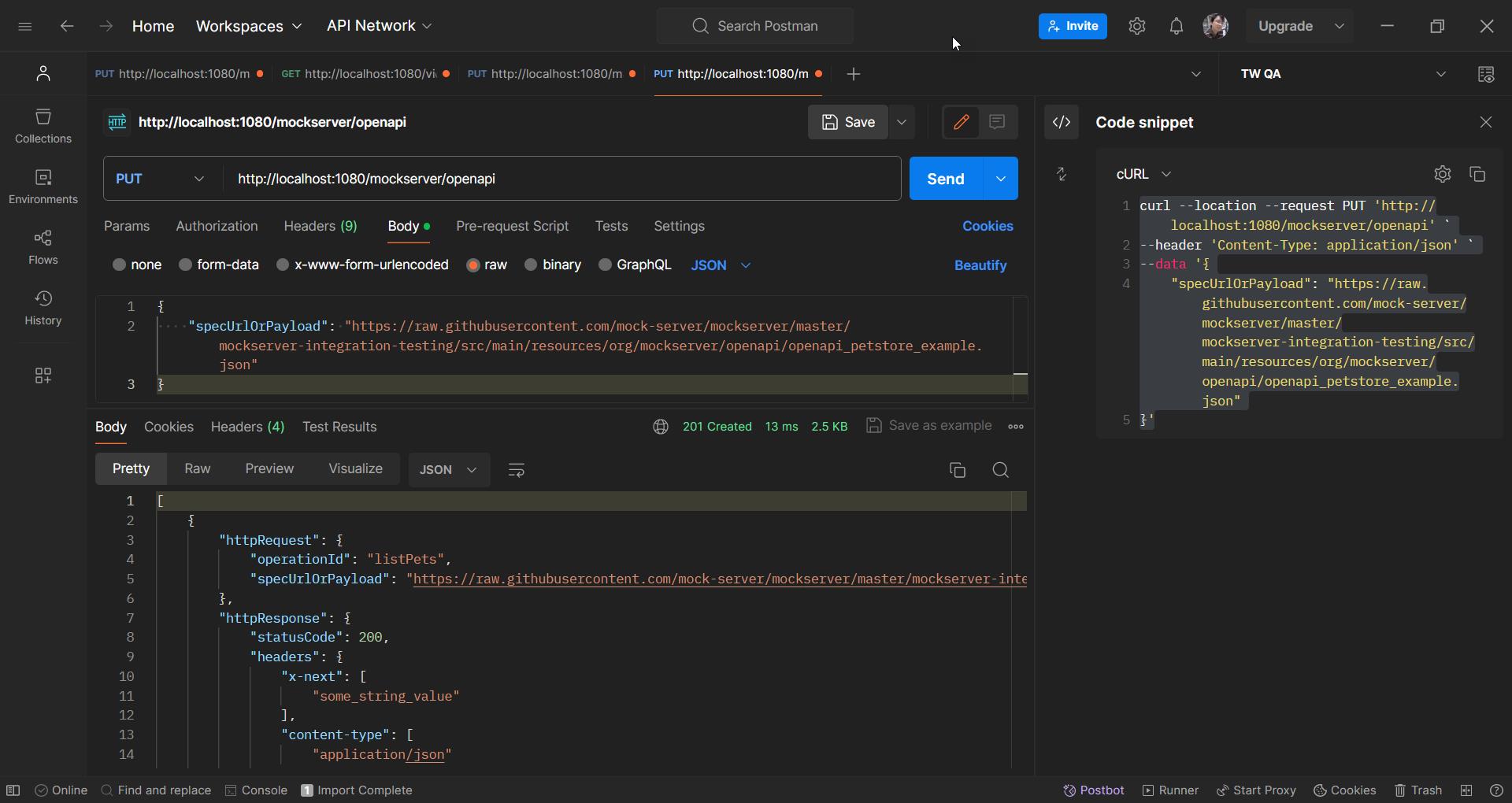Screen dimensions: 1512x803
Task: Select the none body type
Action: click(x=137, y=265)
